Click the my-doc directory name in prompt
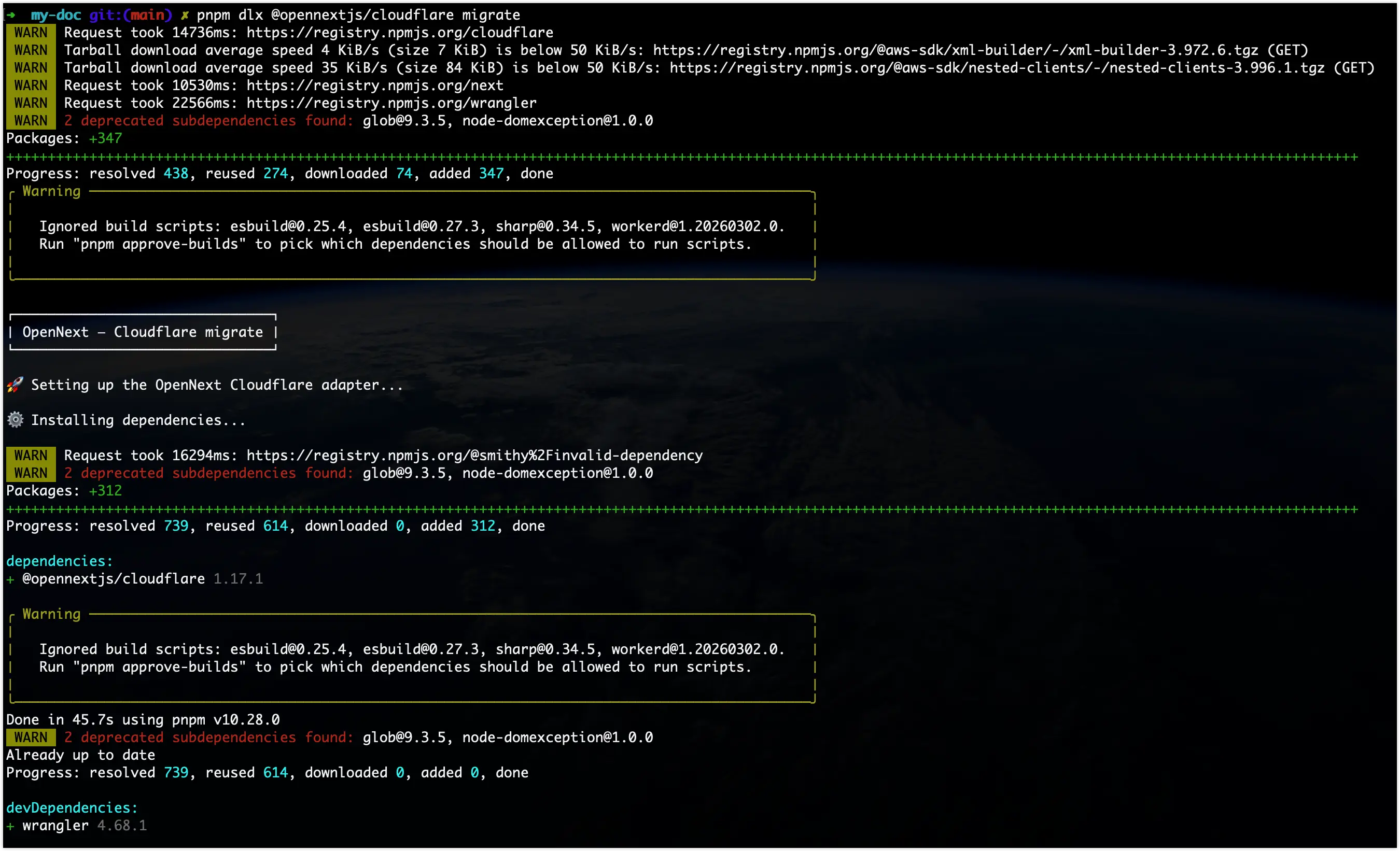 55,16
